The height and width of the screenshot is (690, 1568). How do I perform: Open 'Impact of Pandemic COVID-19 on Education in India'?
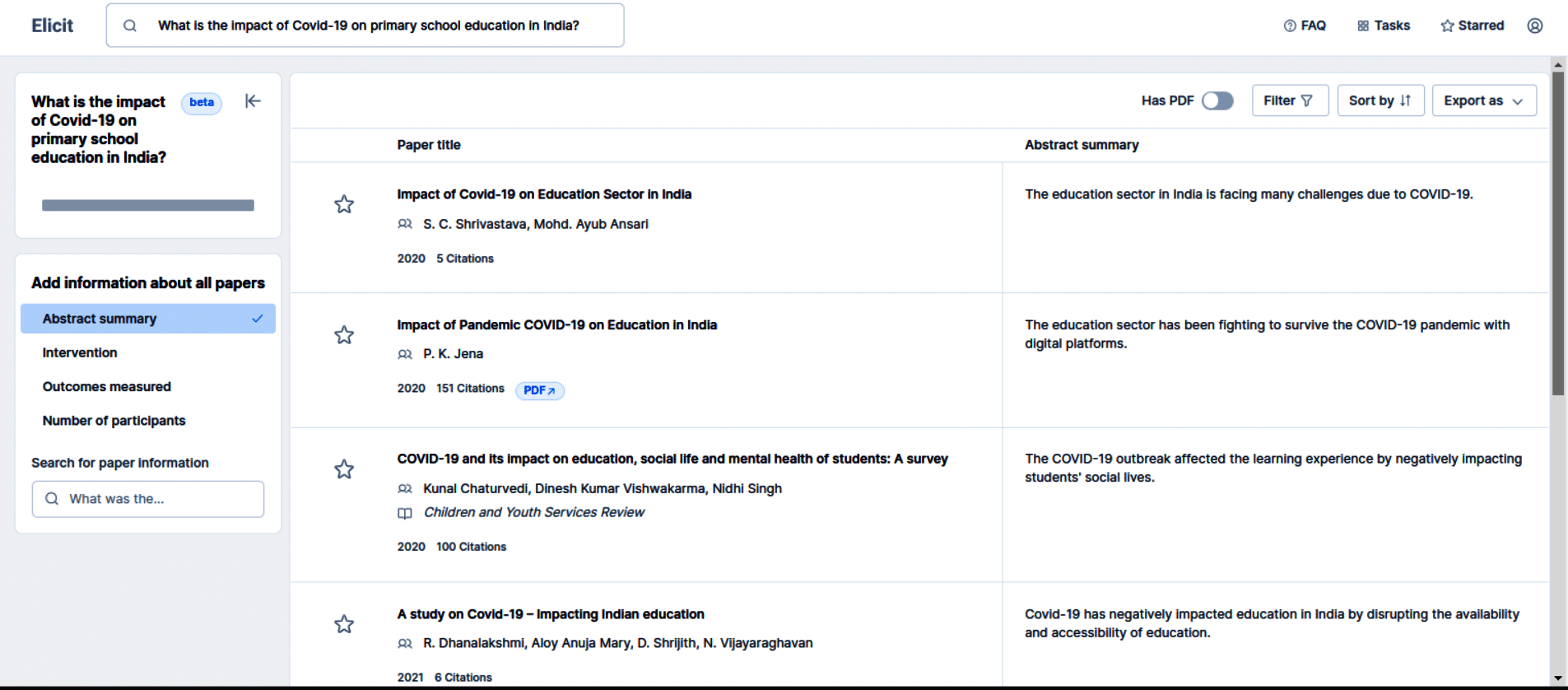[x=556, y=325]
